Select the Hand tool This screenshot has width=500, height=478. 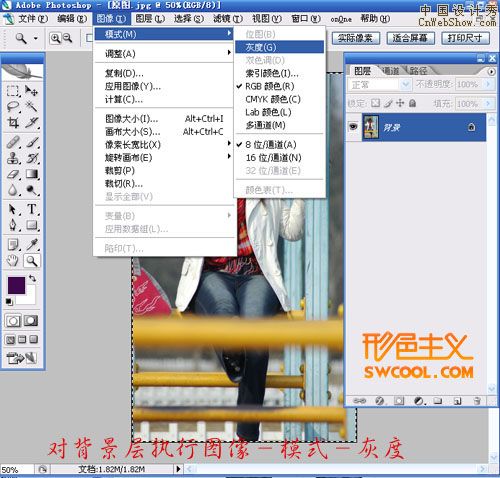click(13, 261)
